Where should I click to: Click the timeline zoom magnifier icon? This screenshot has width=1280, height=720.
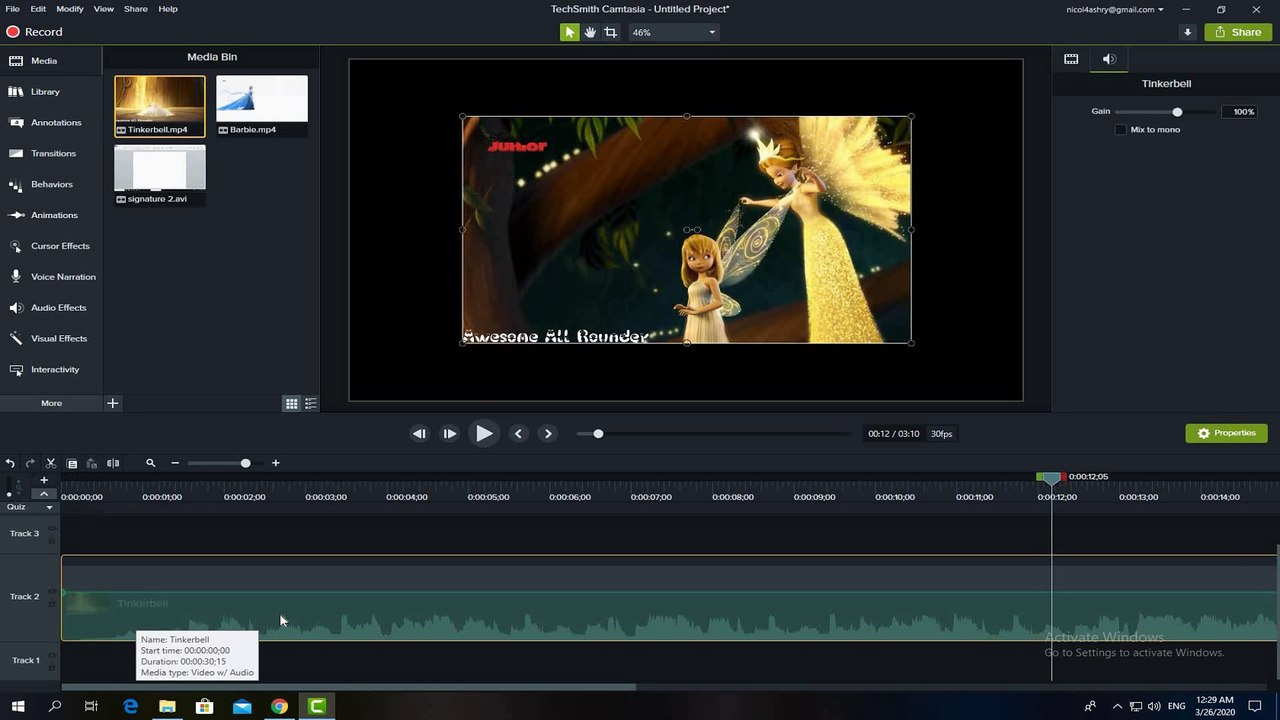151,463
